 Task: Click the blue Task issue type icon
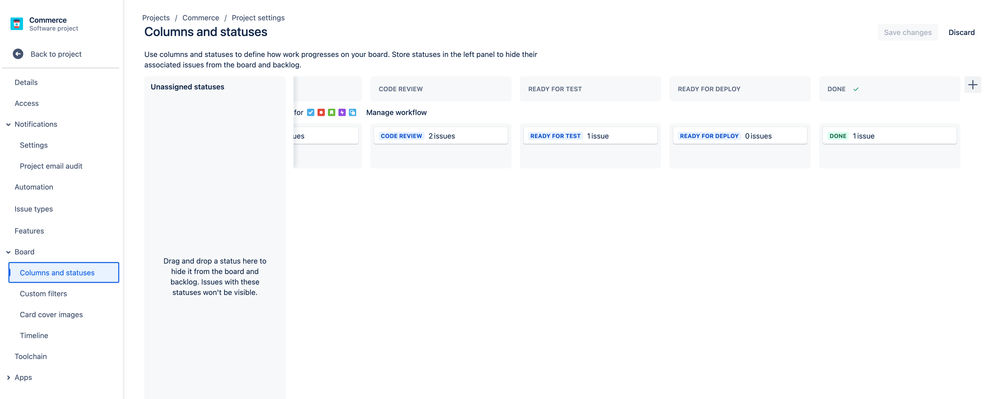[x=311, y=113]
